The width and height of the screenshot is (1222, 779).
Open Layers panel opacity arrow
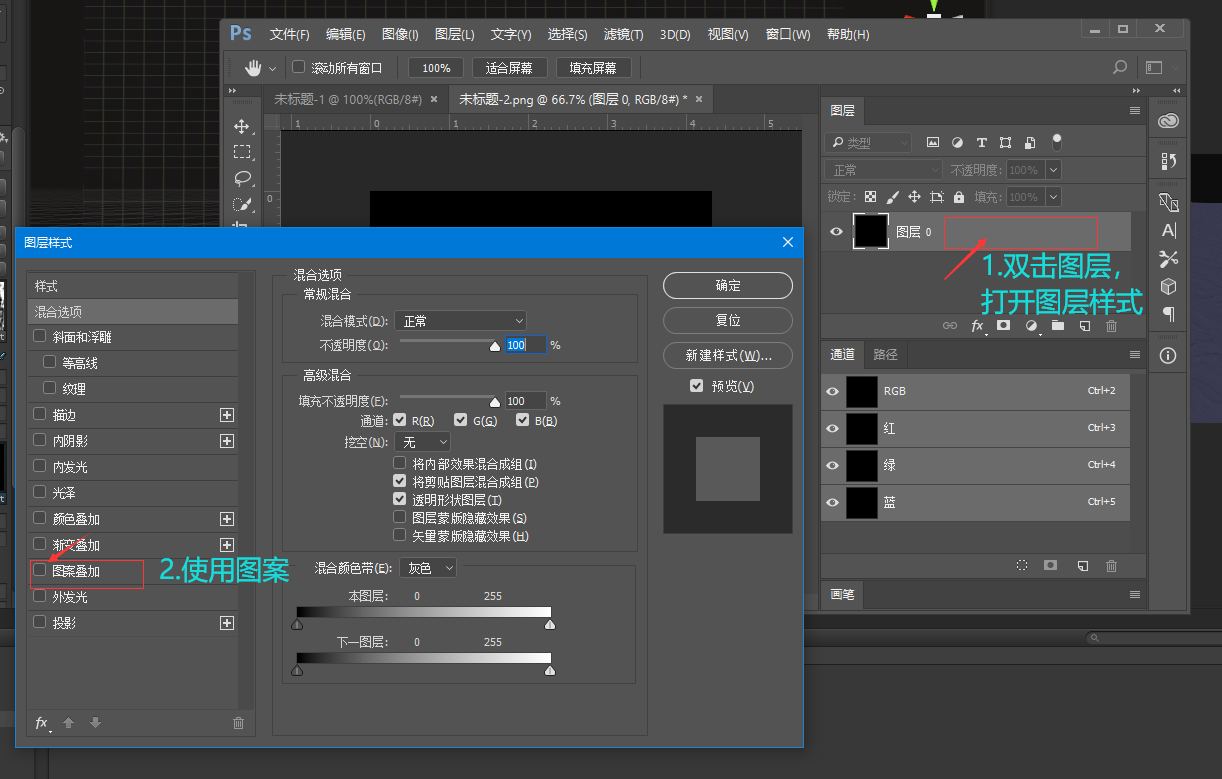(1054, 170)
